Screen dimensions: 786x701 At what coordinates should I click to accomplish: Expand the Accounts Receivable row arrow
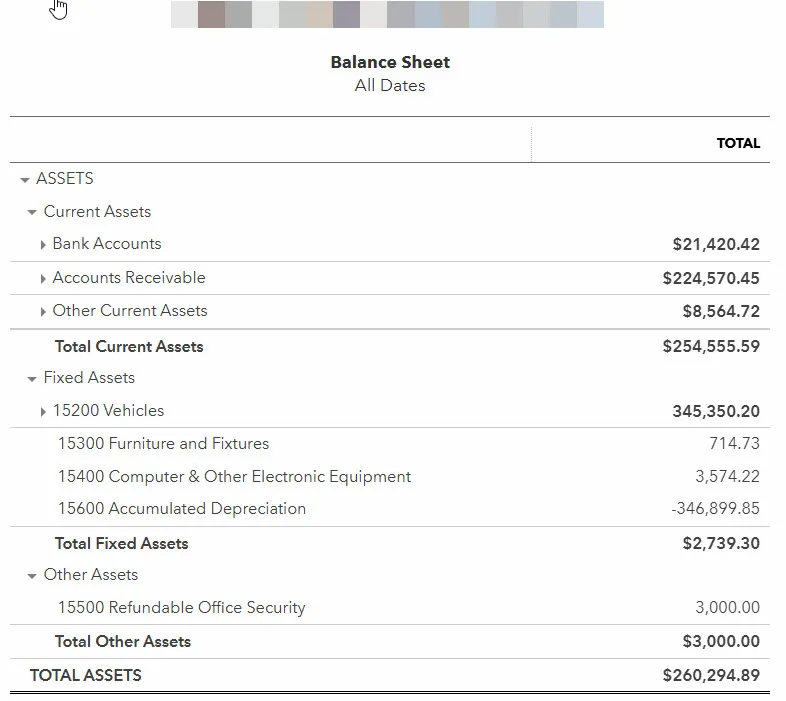(43, 279)
